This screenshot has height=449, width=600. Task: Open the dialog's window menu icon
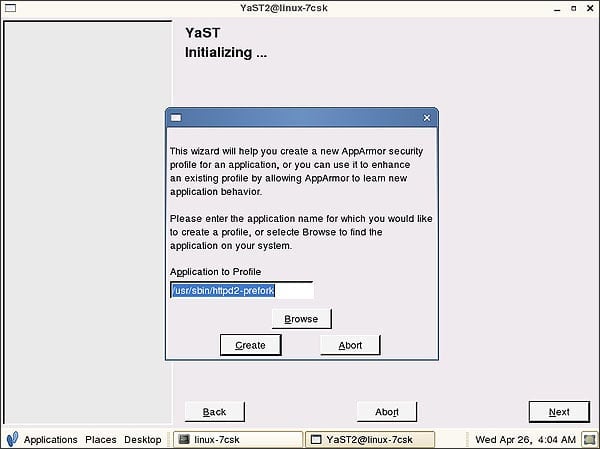(x=176, y=118)
